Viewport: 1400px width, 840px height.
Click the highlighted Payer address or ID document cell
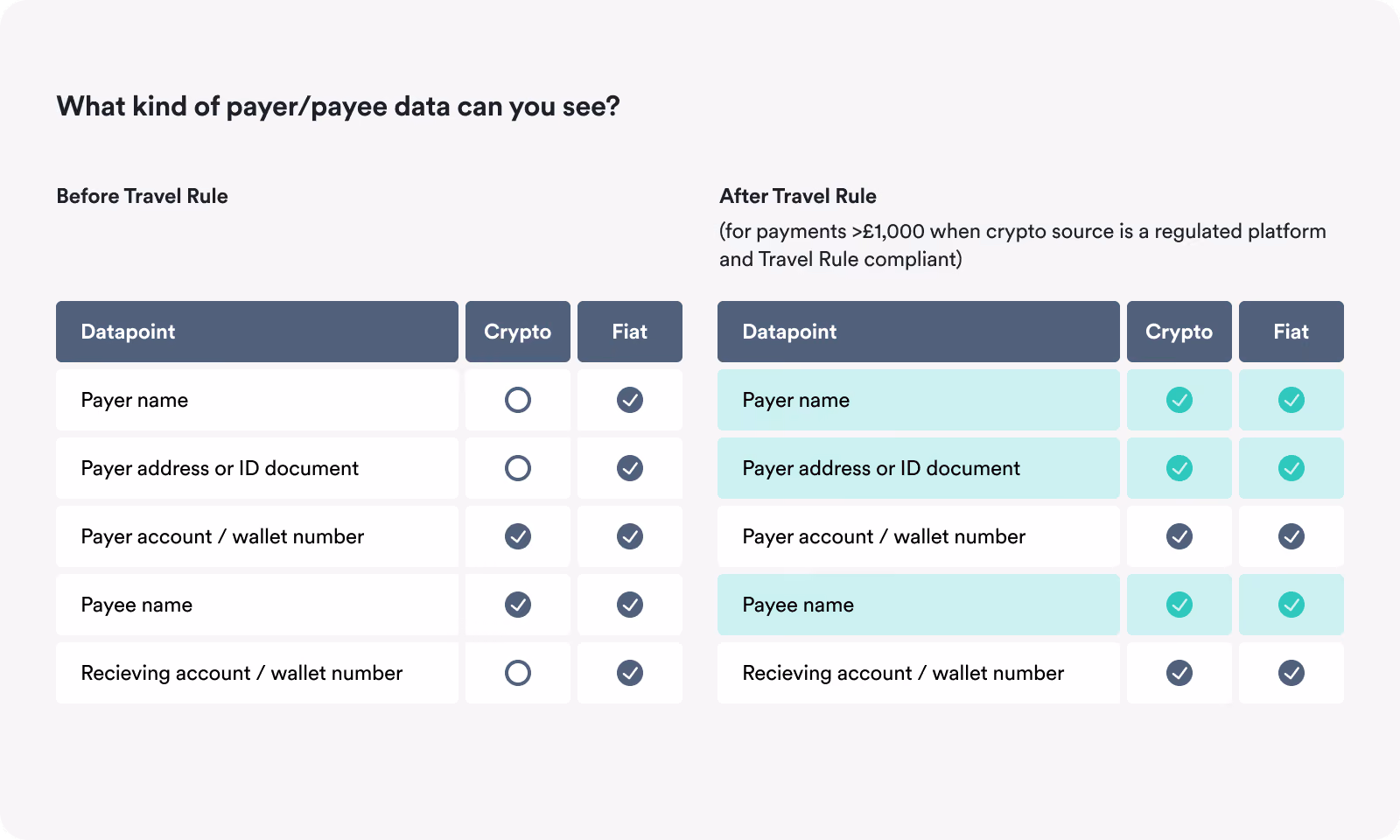pos(919,468)
